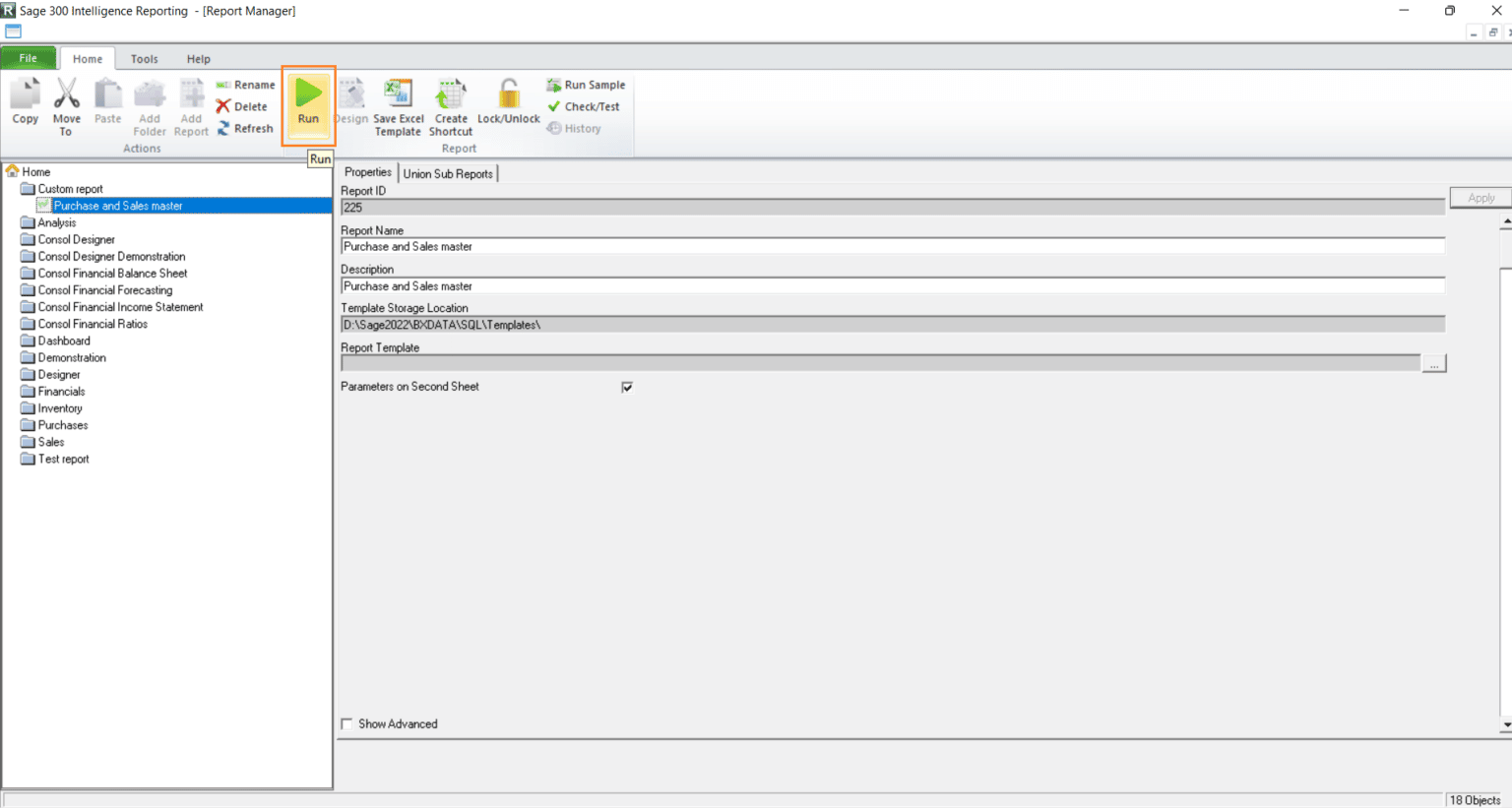Click the Apply button
This screenshot has width=1512, height=808.
pyautogui.click(x=1480, y=197)
